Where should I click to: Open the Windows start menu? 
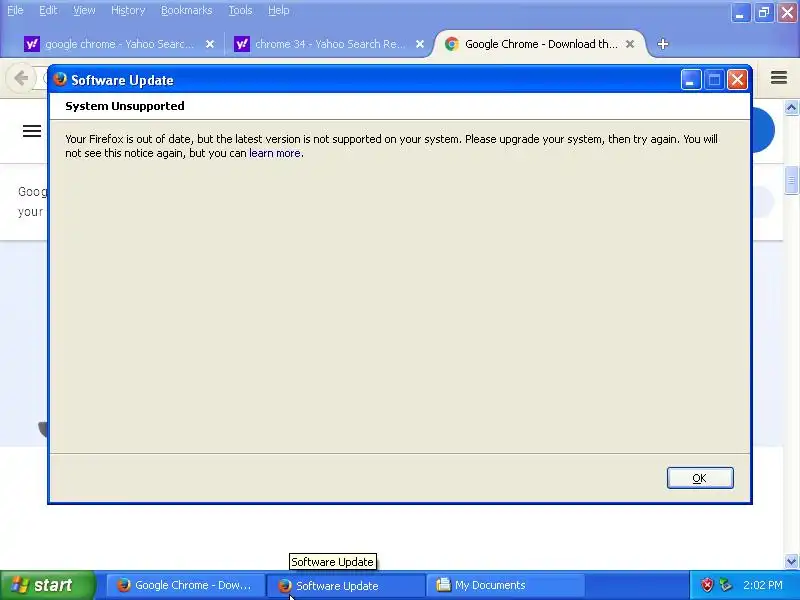coord(47,585)
